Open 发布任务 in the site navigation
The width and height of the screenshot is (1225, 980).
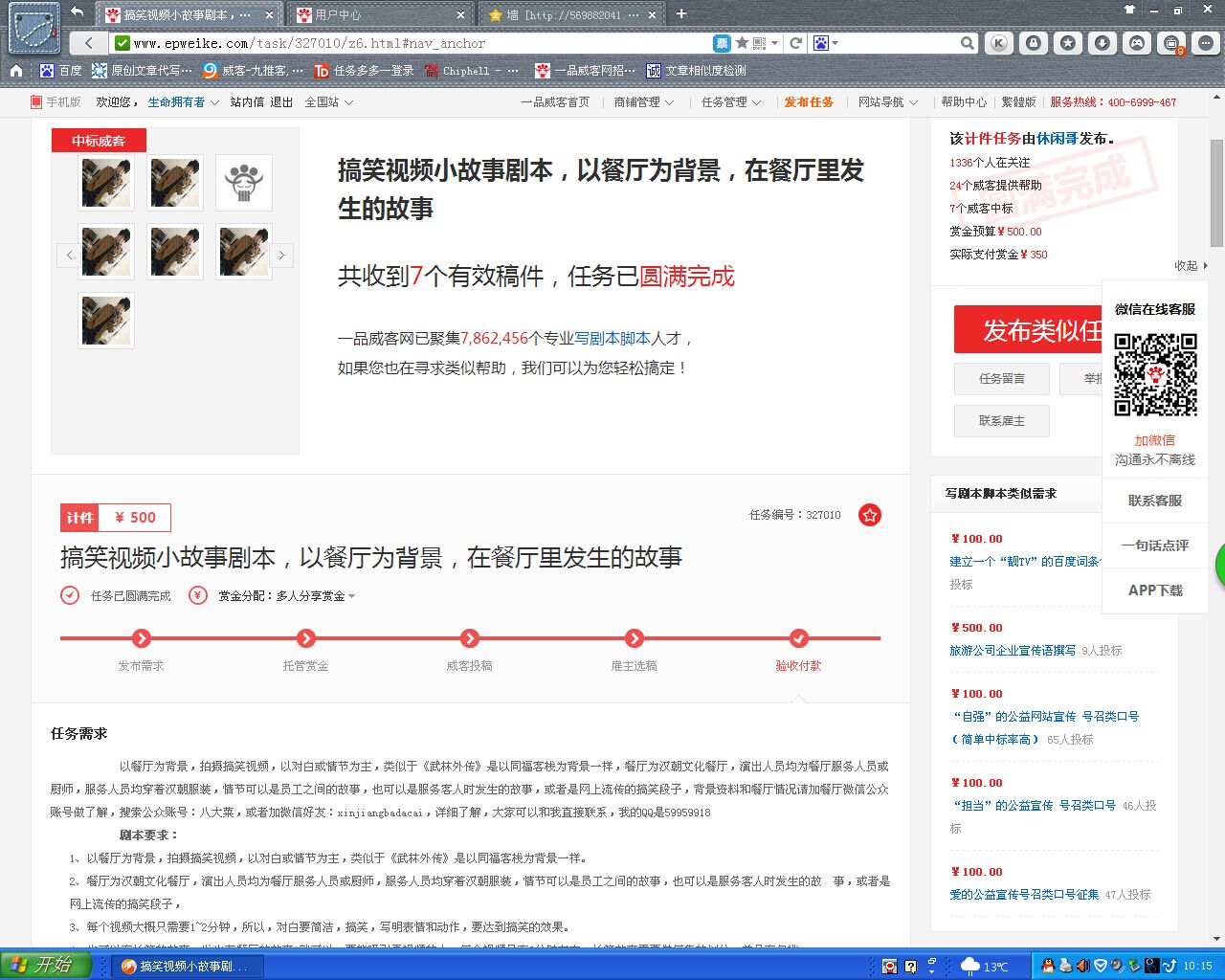coord(809,102)
